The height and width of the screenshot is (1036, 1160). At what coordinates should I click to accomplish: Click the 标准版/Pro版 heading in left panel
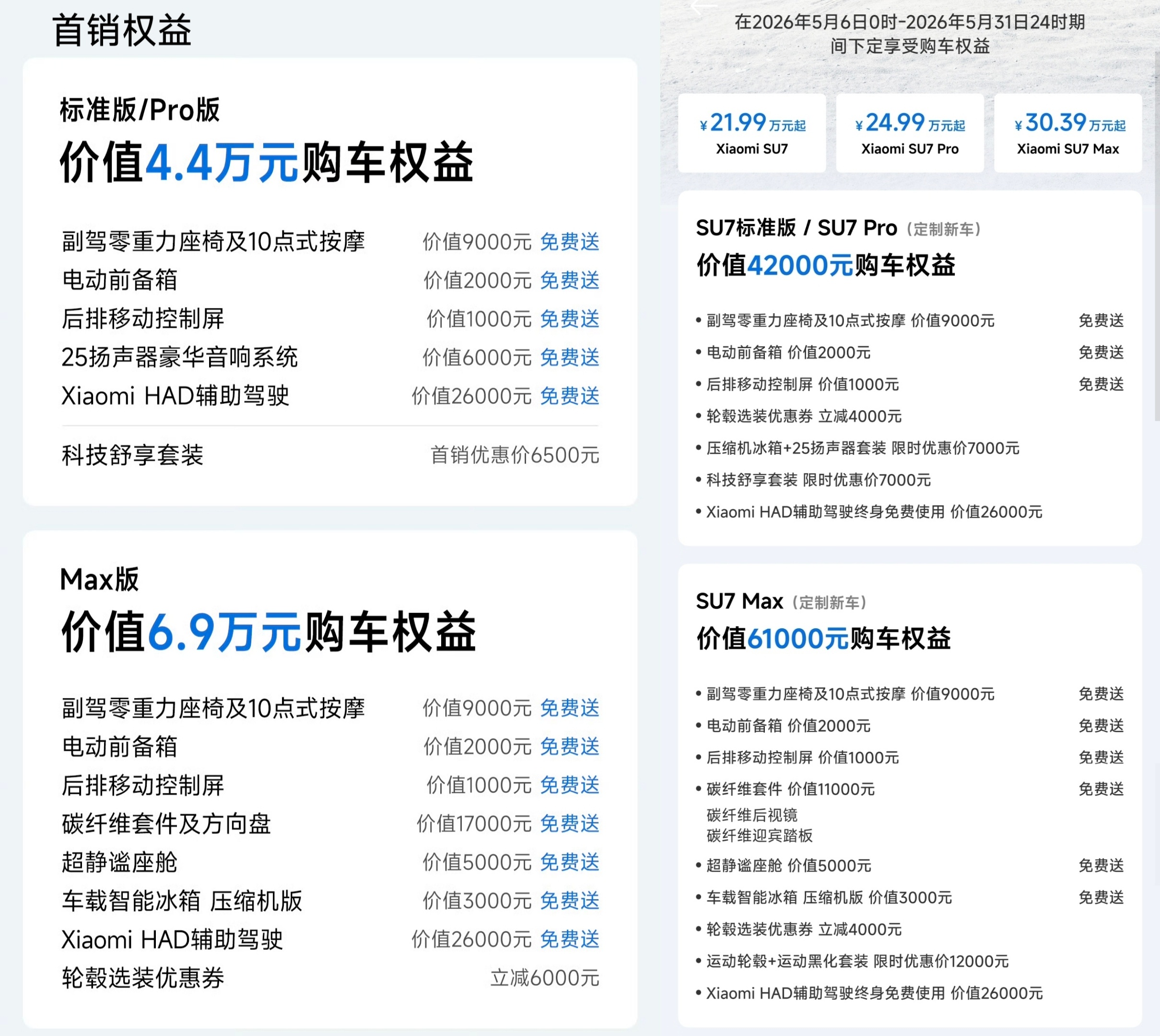(140, 110)
